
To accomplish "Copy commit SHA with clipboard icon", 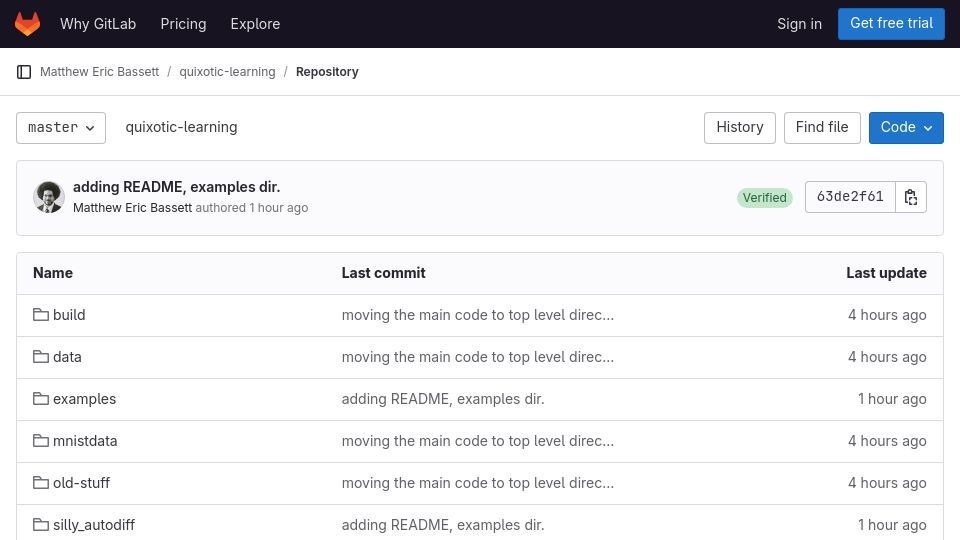I will coord(911,197).
